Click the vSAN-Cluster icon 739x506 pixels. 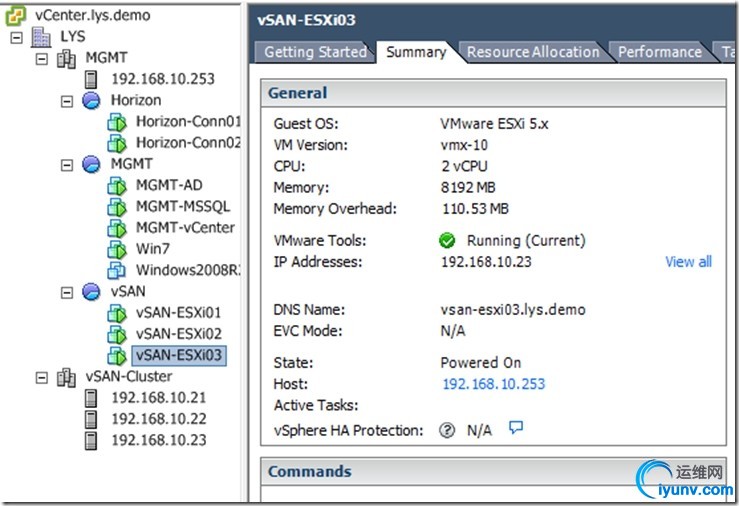66,377
